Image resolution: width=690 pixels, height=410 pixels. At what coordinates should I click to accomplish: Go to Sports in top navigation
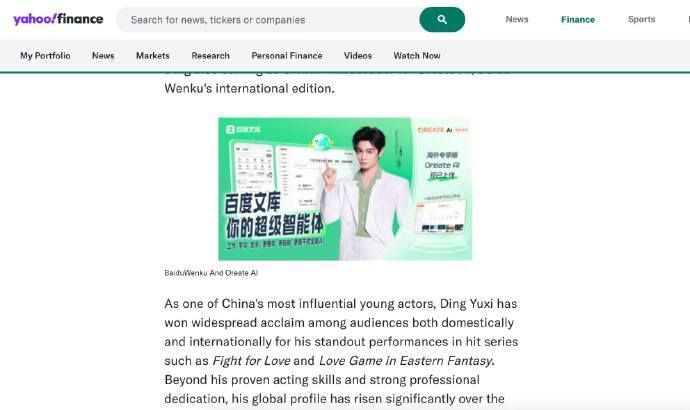641,19
